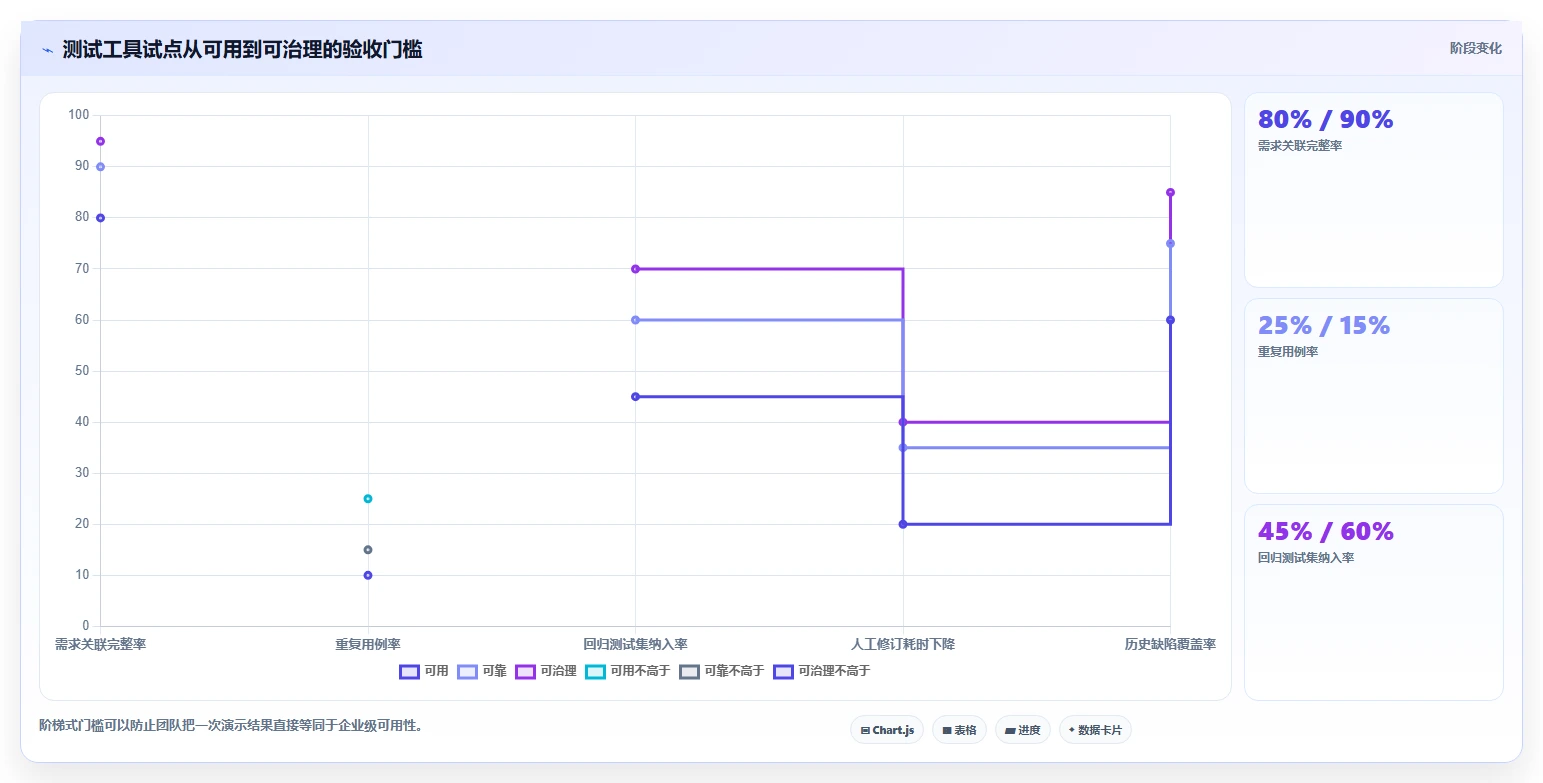Click the 25% / 15% card value

(x=1324, y=325)
